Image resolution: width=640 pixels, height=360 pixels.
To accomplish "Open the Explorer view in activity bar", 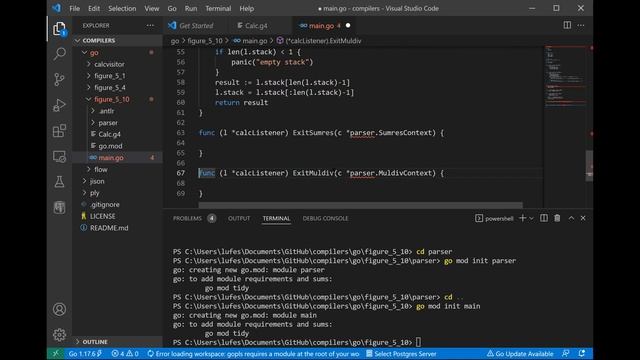I will click(x=59, y=29).
